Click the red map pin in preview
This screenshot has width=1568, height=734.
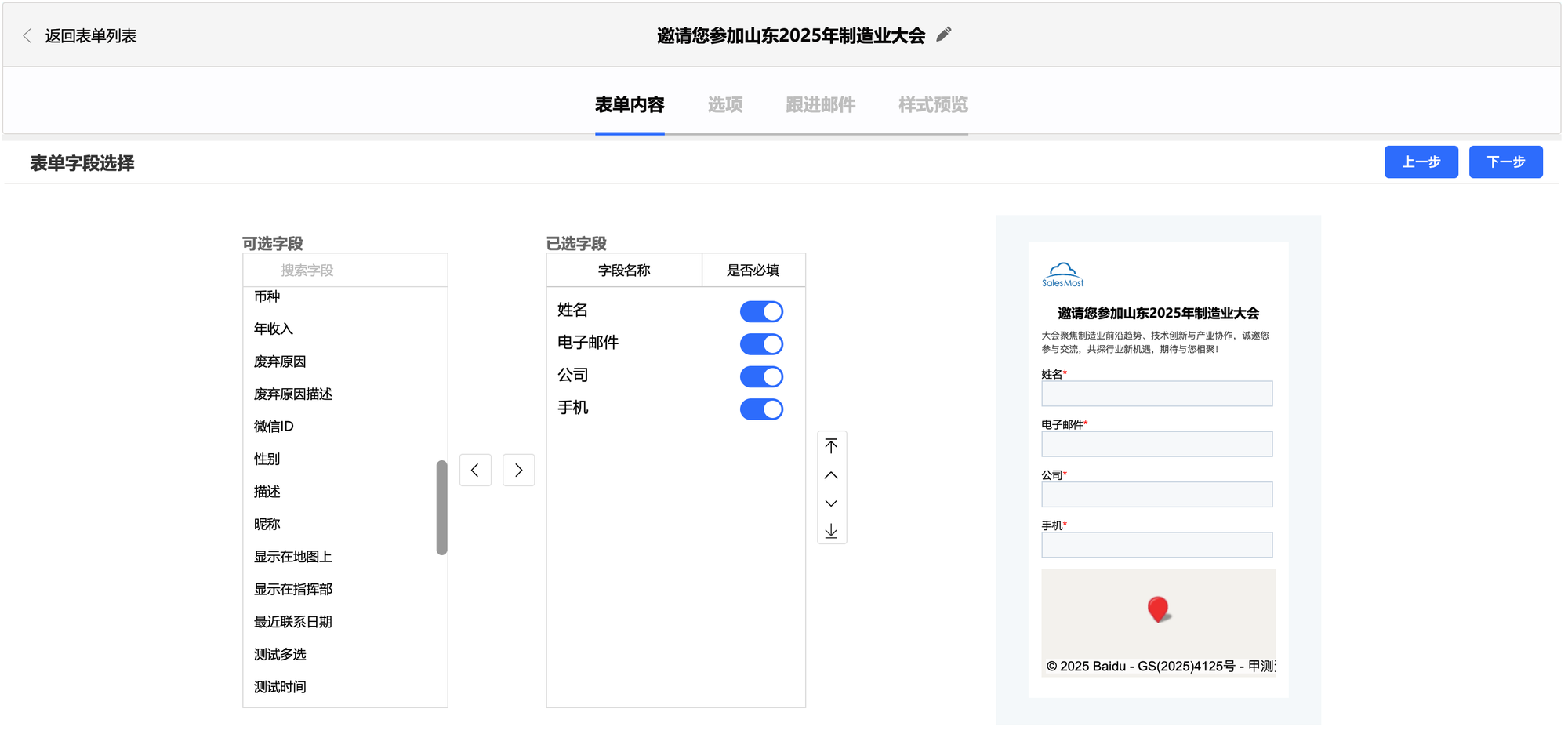coord(1158,609)
